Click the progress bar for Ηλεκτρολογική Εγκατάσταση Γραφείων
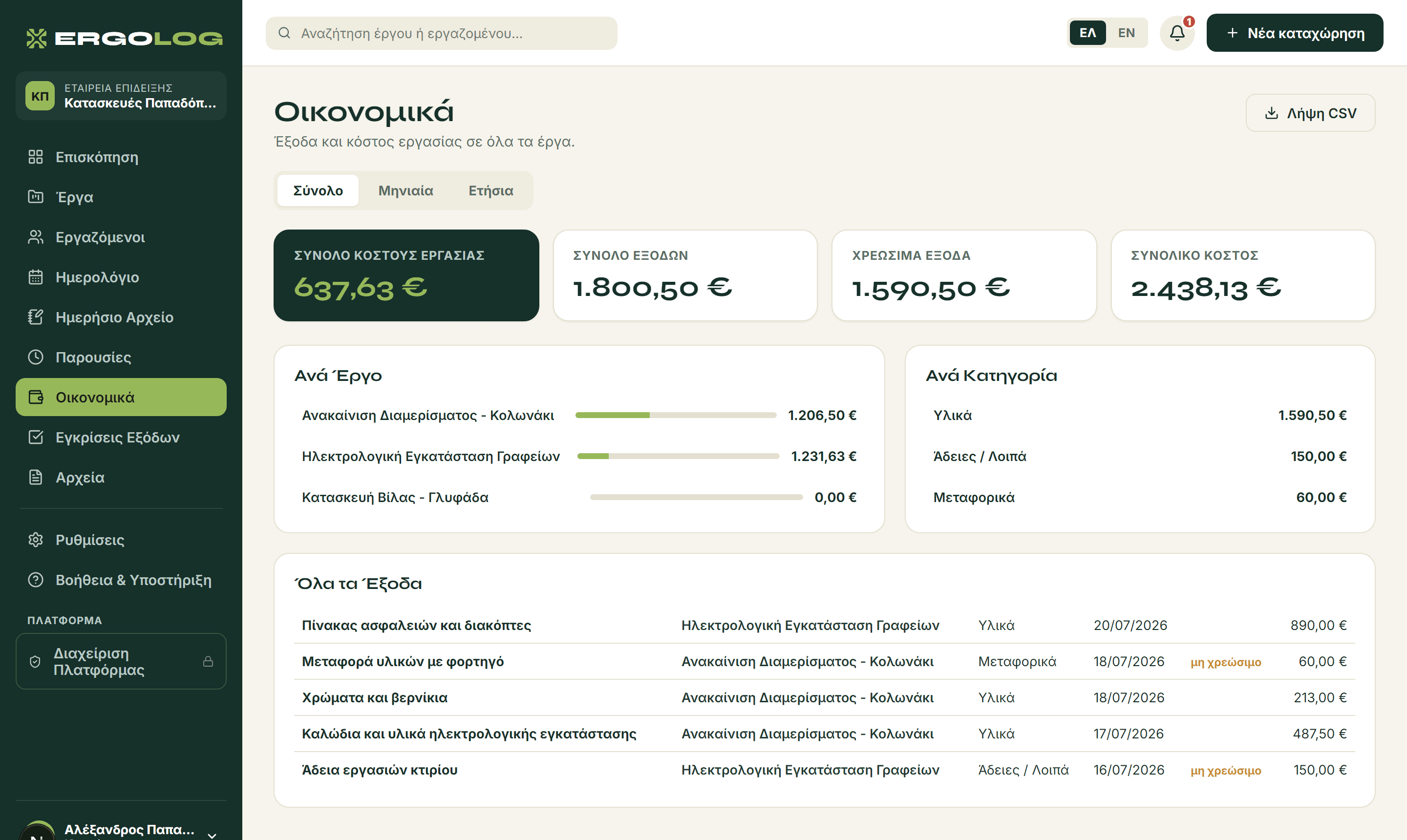The width and height of the screenshot is (1407, 840). [678, 456]
